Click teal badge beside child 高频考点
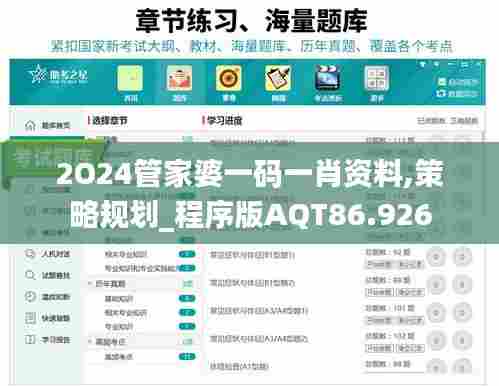Image resolution: width=499 pixels, height=386 pixels. pyautogui.click(x=187, y=357)
